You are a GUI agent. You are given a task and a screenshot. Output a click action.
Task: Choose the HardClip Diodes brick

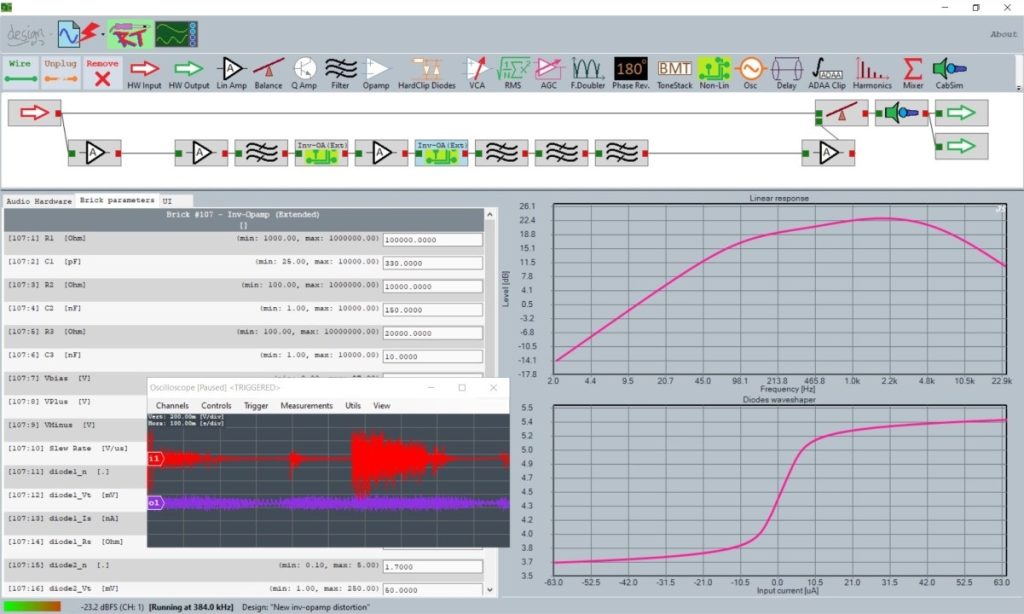(427, 70)
